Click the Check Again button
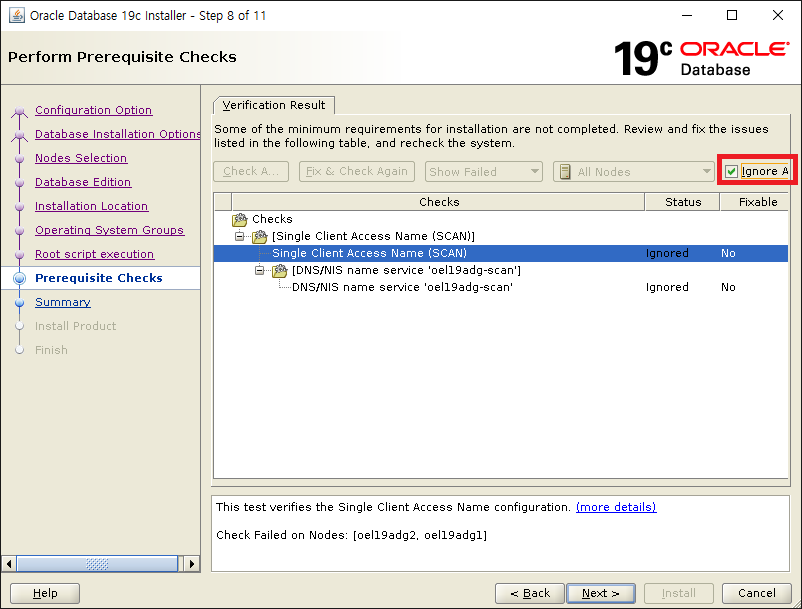 point(251,171)
